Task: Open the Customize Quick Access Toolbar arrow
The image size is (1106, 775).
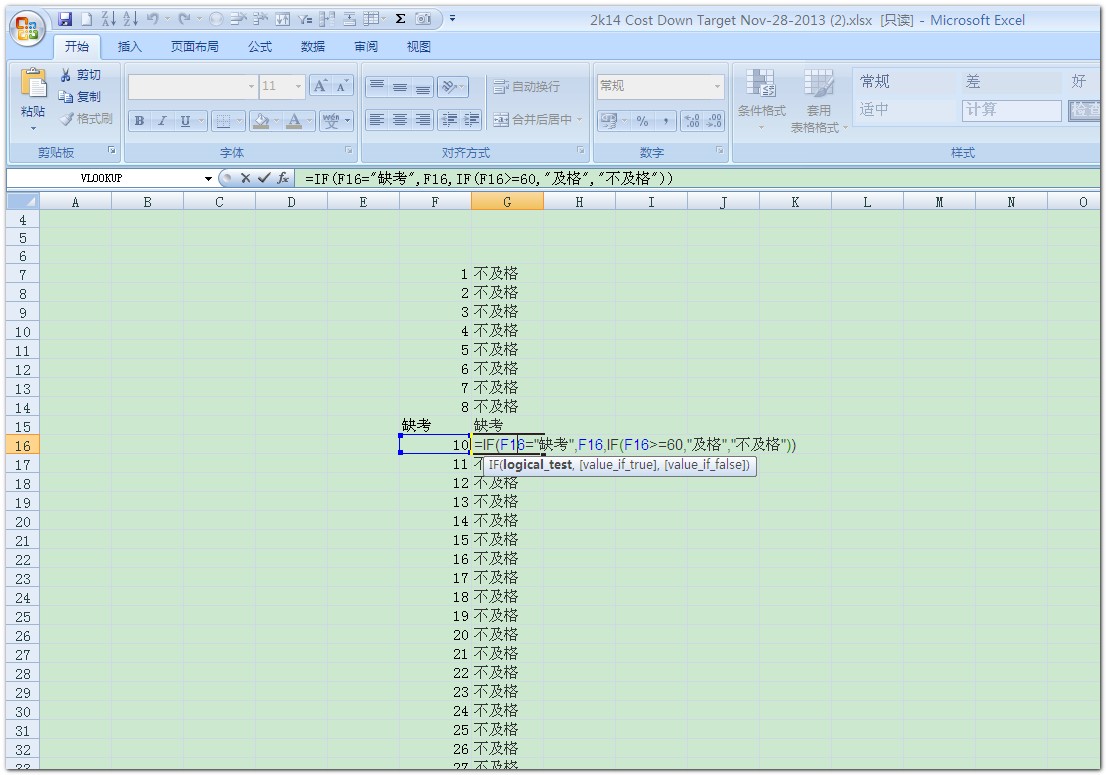Action: [452, 19]
